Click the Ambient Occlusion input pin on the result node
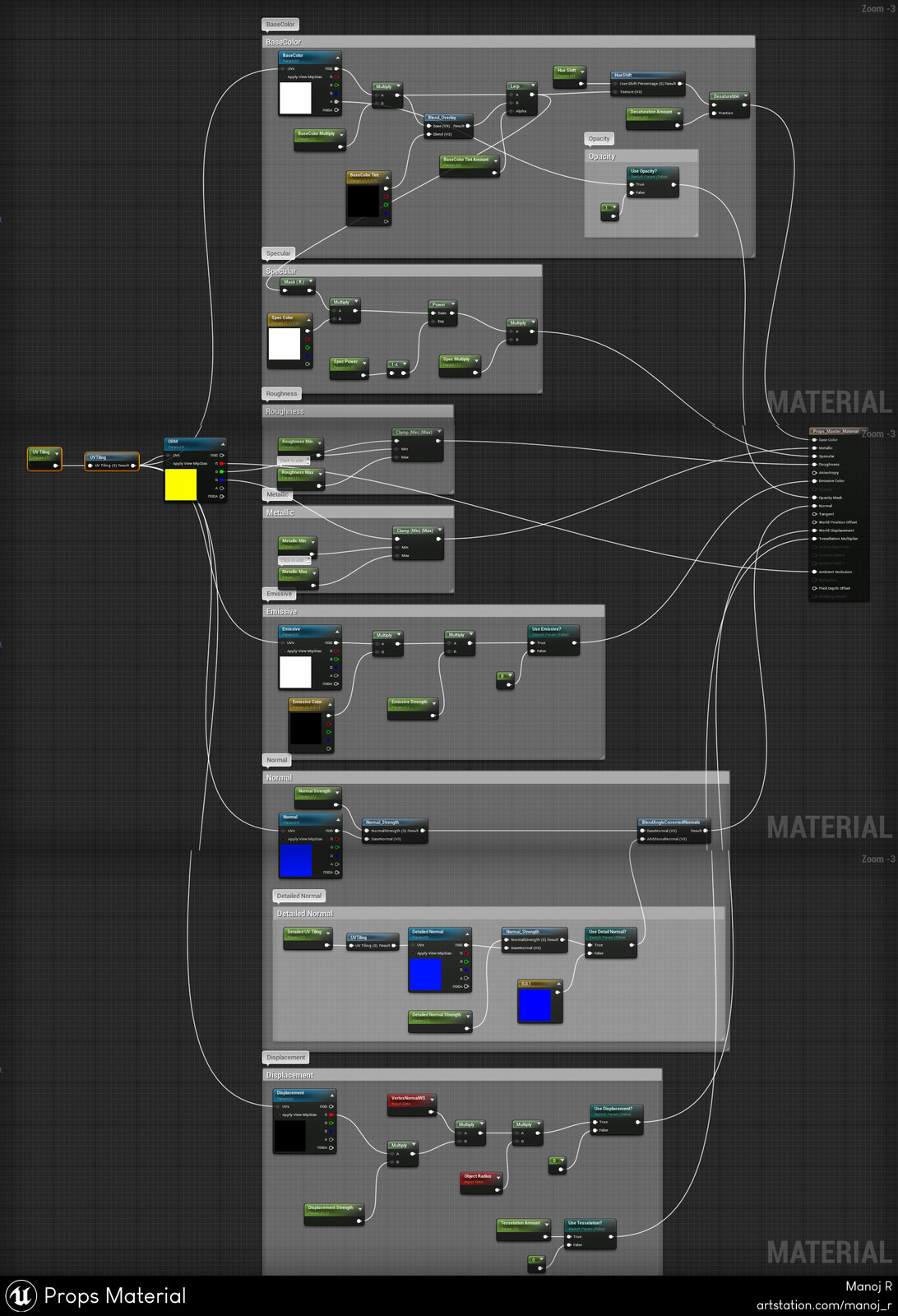Viewport: 898px width, 1316px height. click(x=815, y=572)
